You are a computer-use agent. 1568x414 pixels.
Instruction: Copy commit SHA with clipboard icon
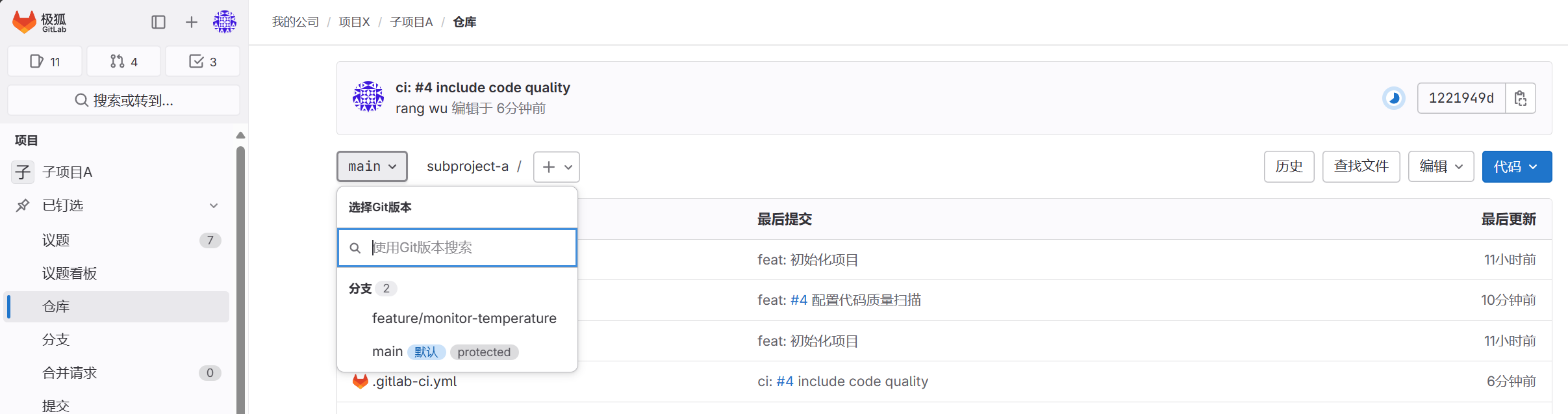tap(1520, 98)
